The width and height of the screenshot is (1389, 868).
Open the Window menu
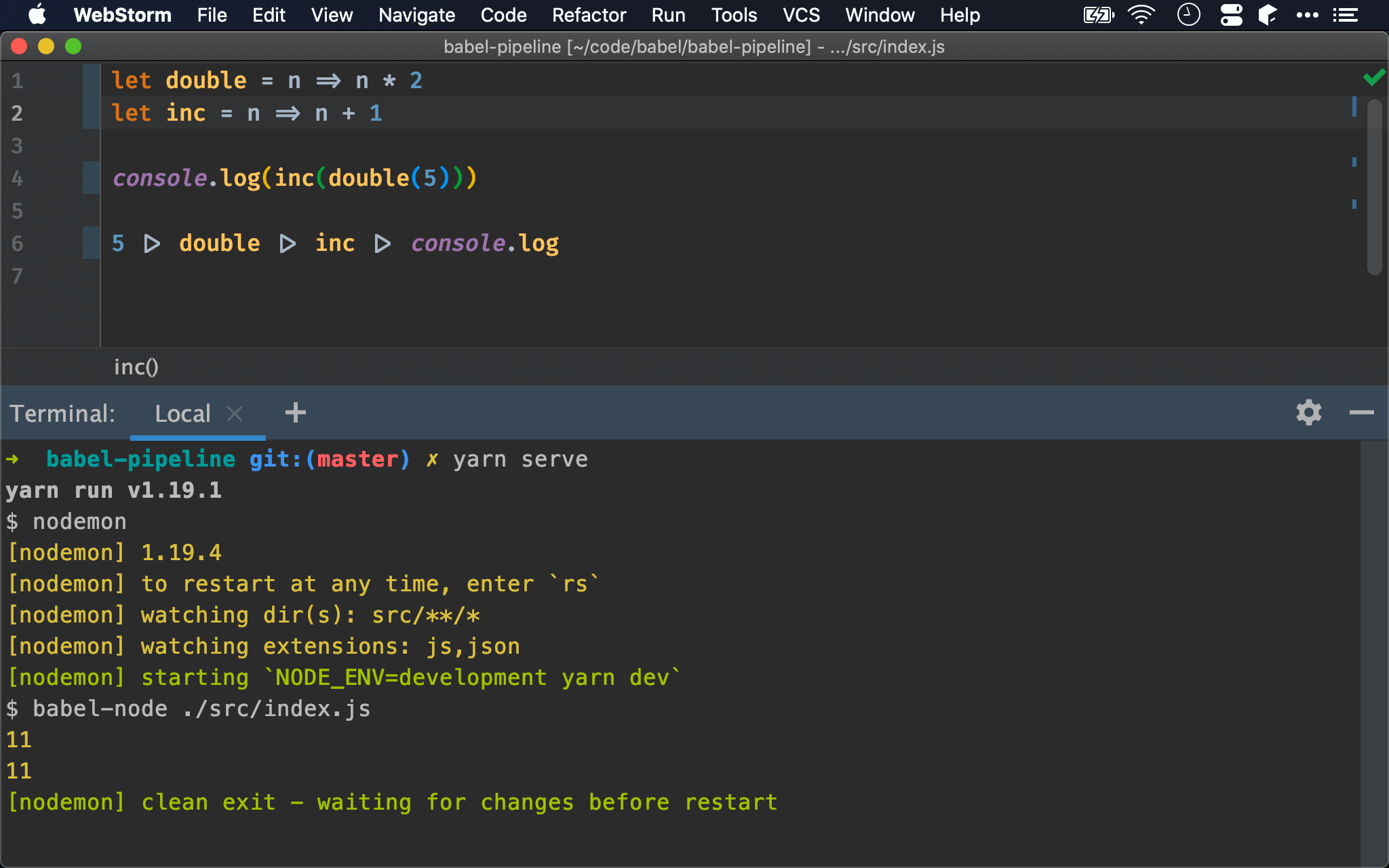pyautogui.click(x=880, y=15)
